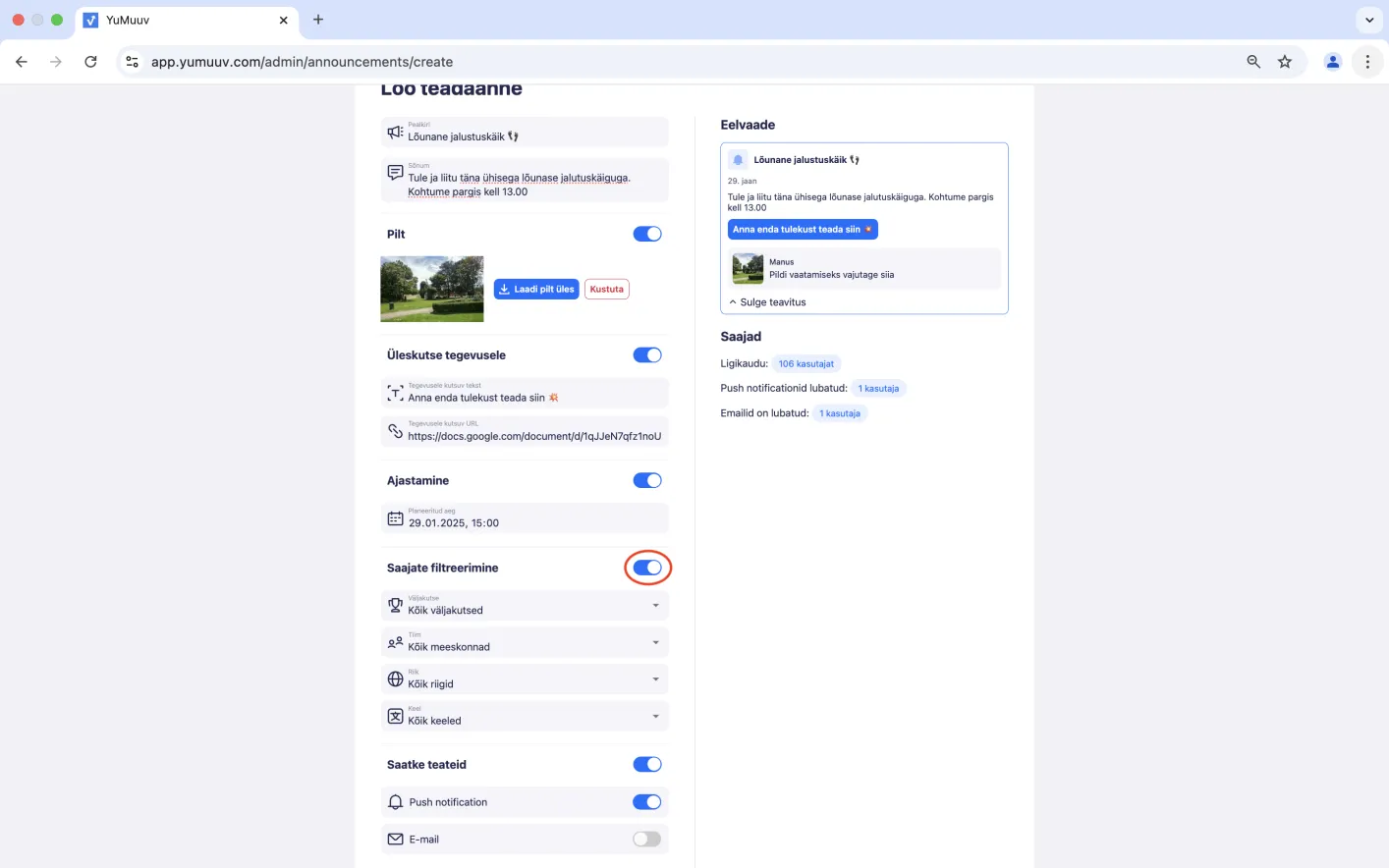Open the tab search dropdown arrow

click(1369, 20)
